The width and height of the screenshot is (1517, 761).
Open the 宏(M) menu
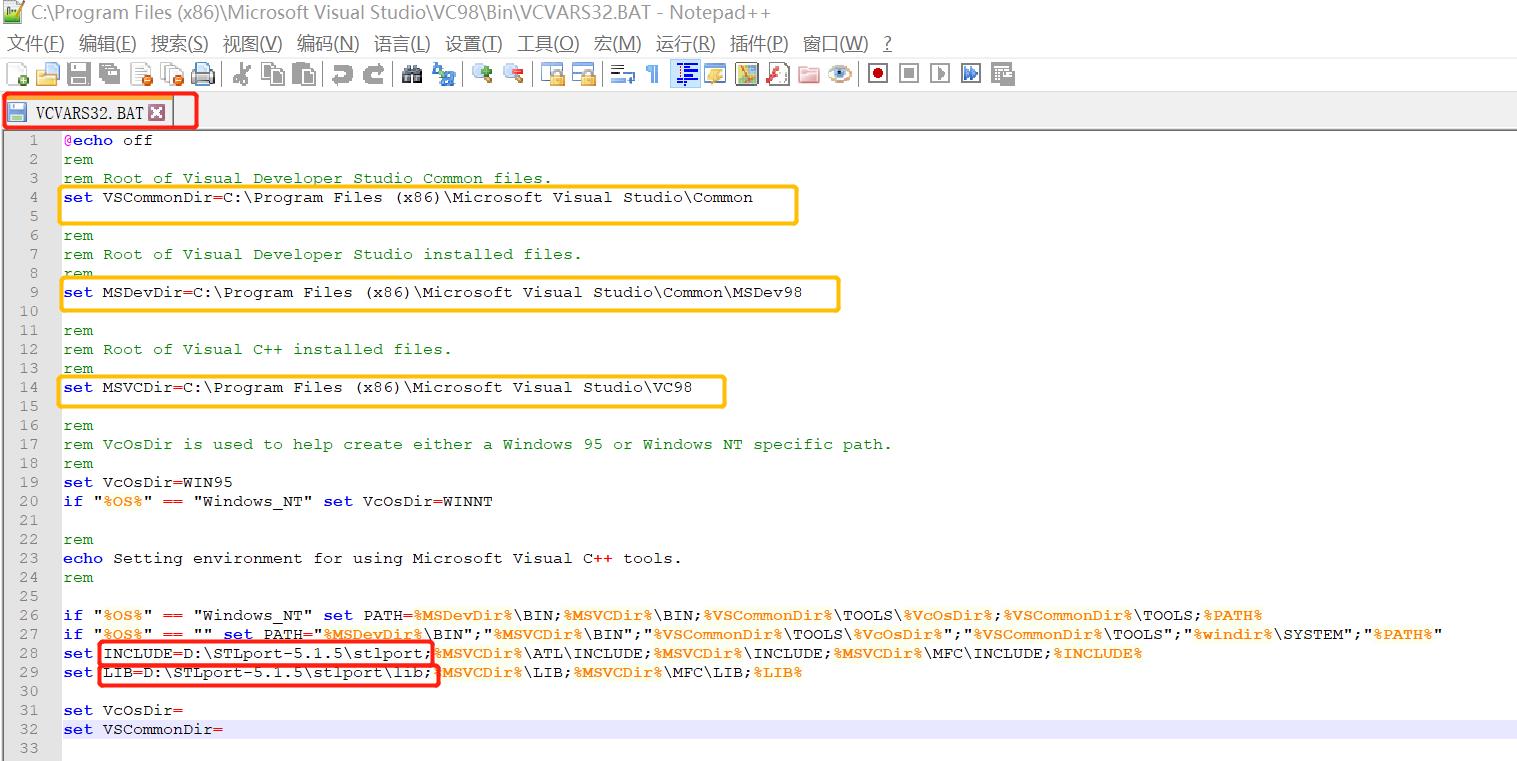point(617,44)
